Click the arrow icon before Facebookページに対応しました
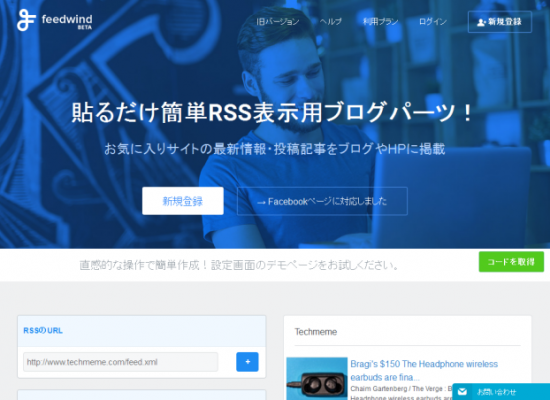The height and width of the screenshot is (400, 550). pyautogui.click(x=261, y=202)
